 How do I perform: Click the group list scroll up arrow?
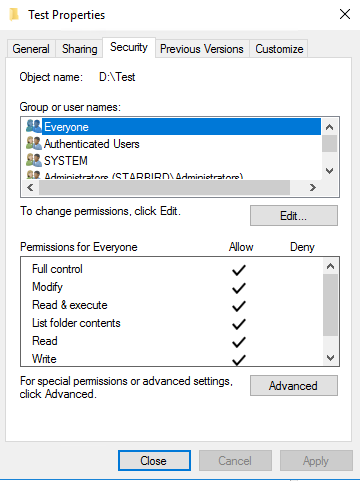pyautogui.click(x=330, y=127)
